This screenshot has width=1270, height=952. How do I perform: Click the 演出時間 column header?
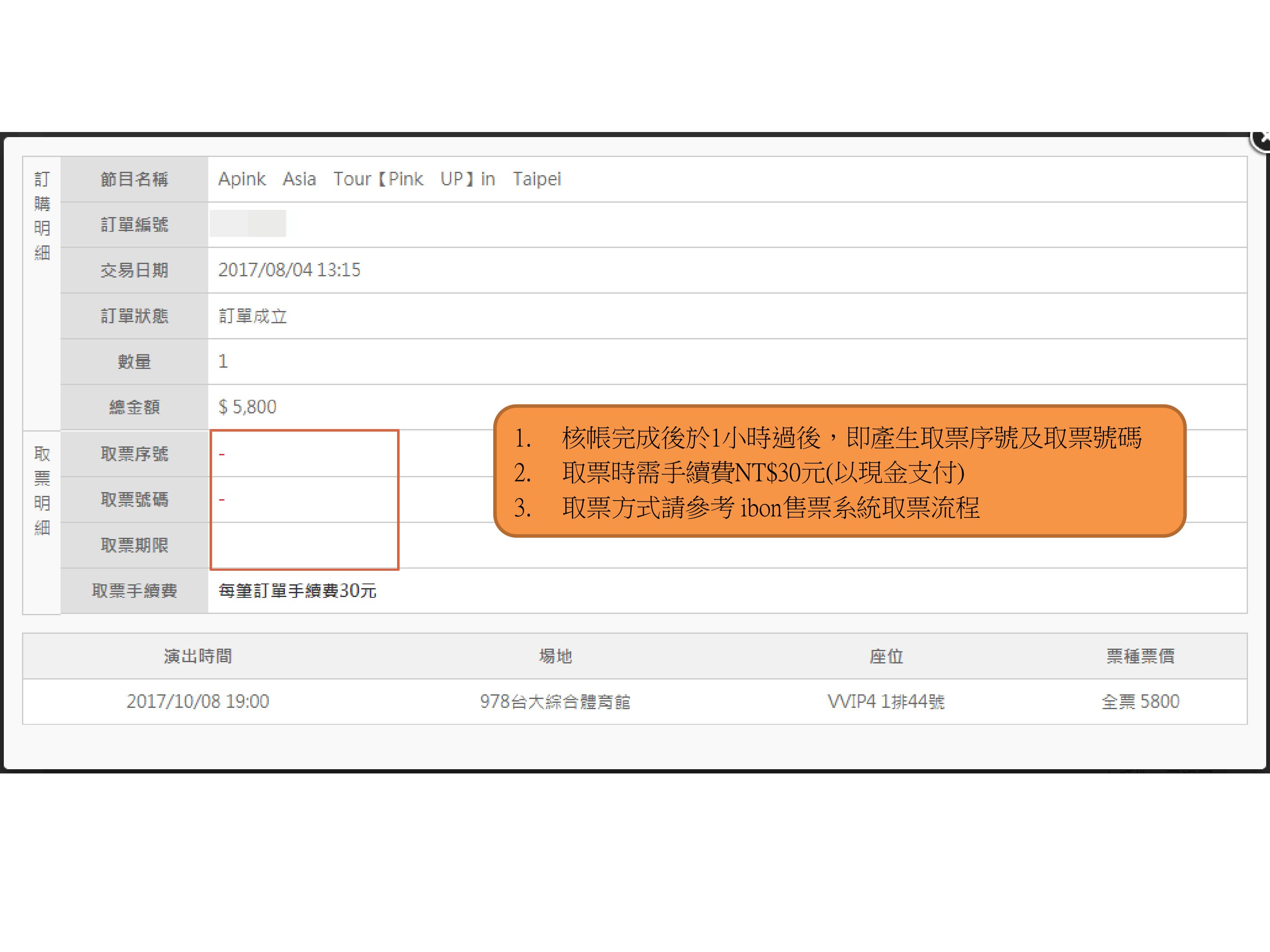point(198,656)
